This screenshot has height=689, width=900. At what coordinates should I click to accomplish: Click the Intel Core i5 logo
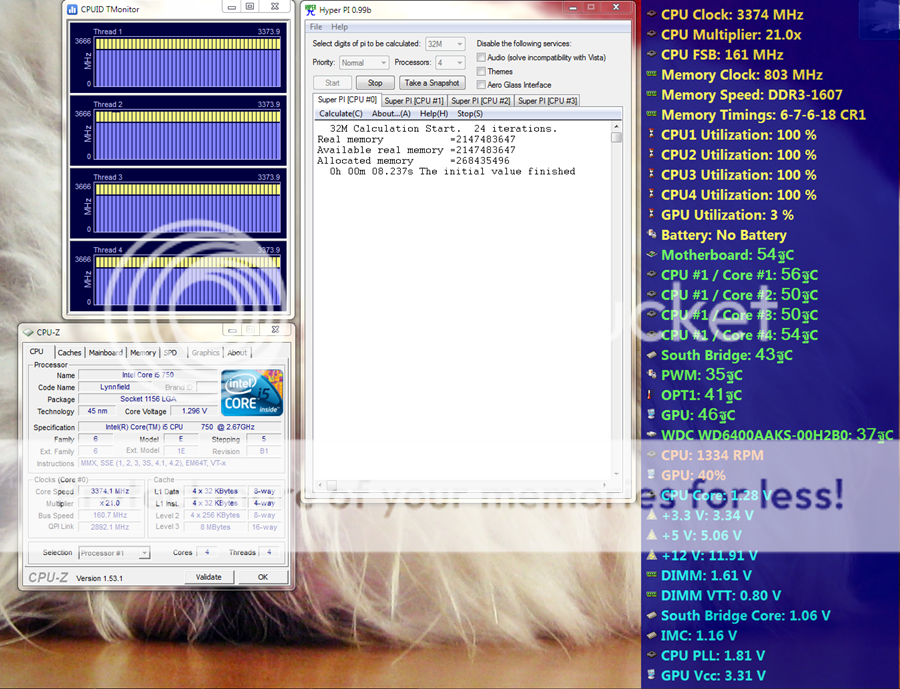pos(252,393)
